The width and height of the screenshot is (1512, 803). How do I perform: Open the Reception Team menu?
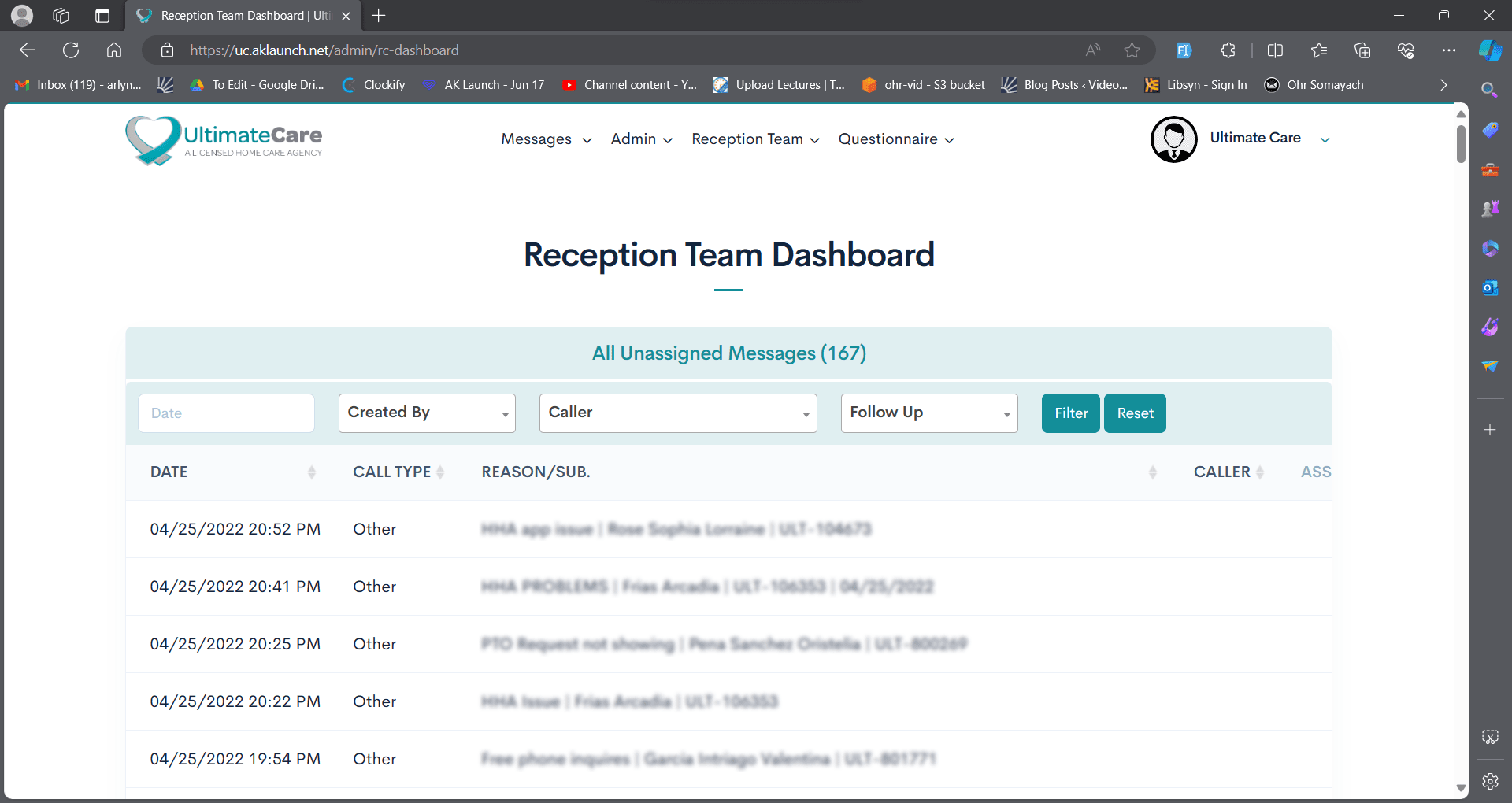point(755,139)
